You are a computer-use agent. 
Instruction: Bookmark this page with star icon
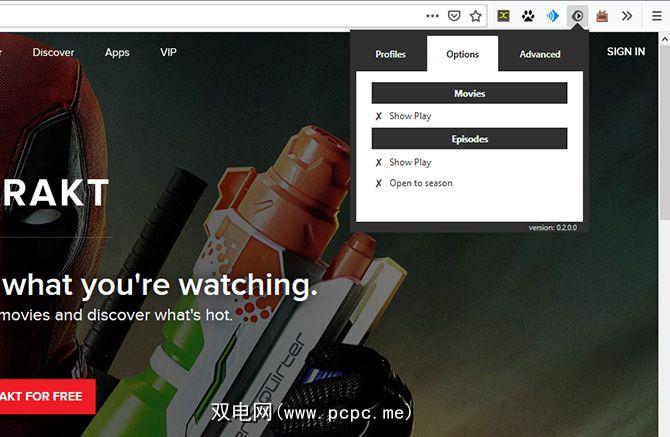point(476,16)
